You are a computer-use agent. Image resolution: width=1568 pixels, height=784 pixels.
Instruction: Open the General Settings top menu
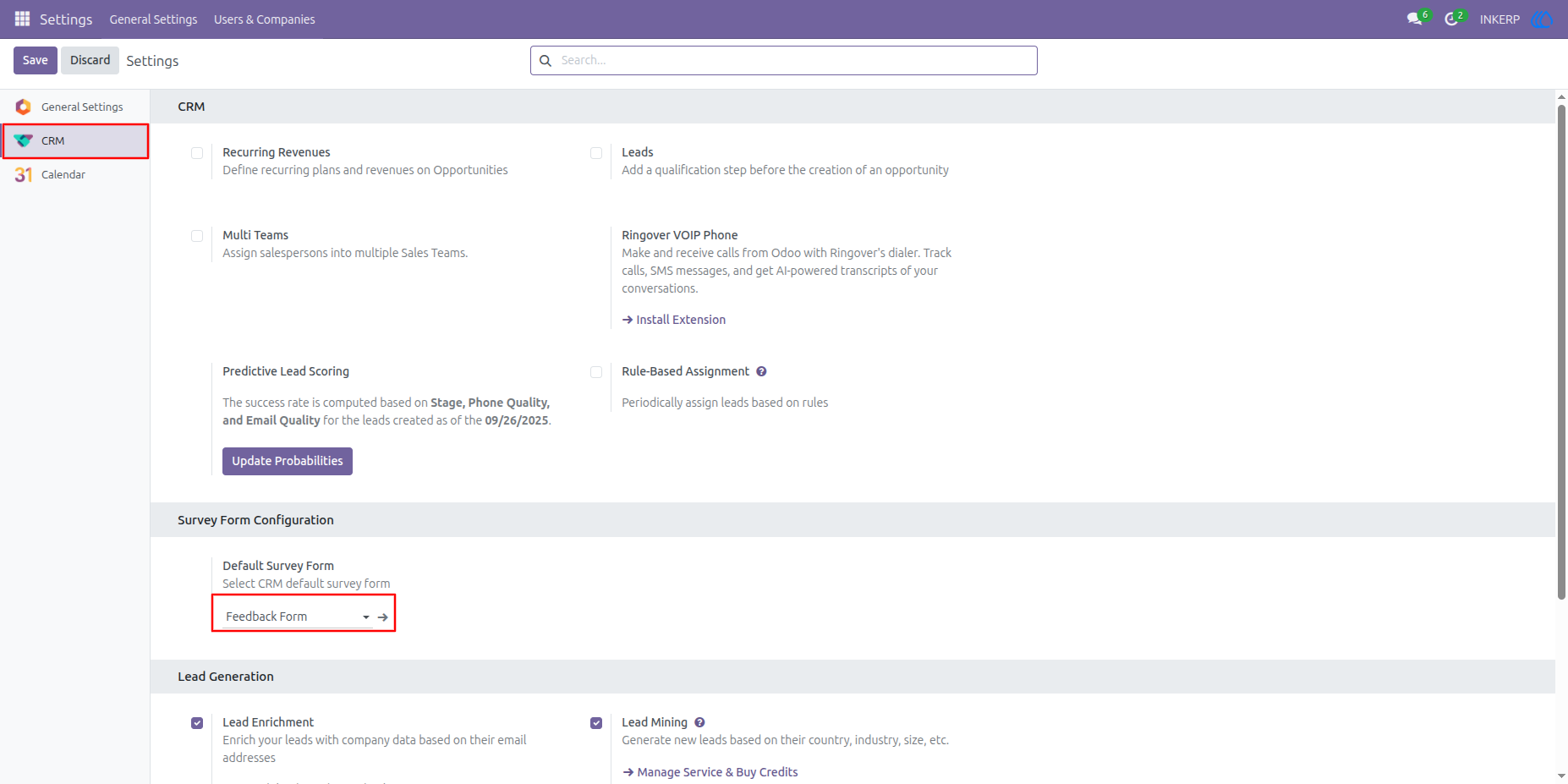(x=153, y=19)
